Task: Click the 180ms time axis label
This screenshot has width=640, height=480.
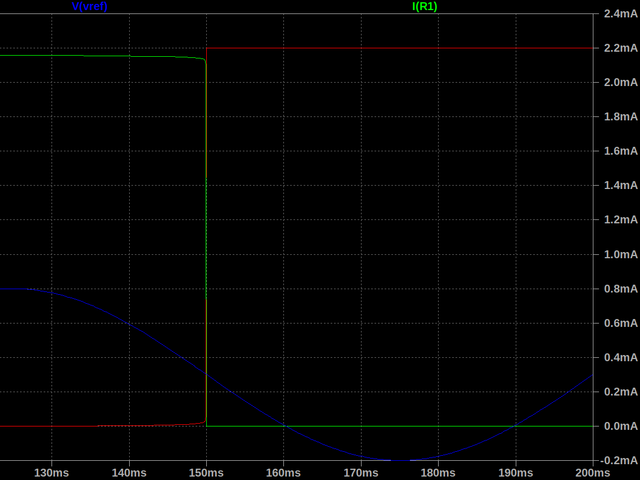Action: tap(438, 472)
